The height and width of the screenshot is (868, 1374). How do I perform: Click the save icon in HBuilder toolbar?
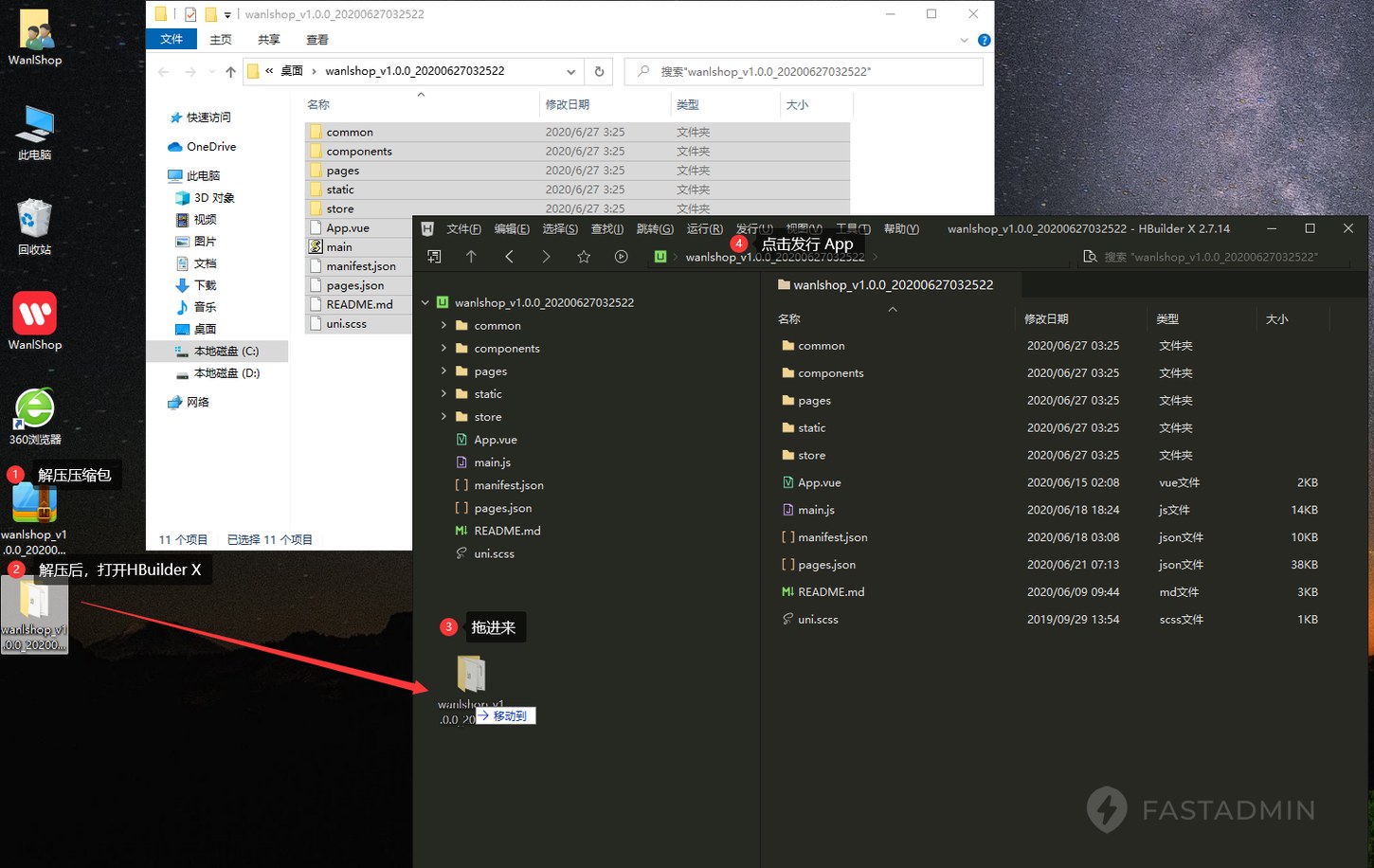point(434,257)
